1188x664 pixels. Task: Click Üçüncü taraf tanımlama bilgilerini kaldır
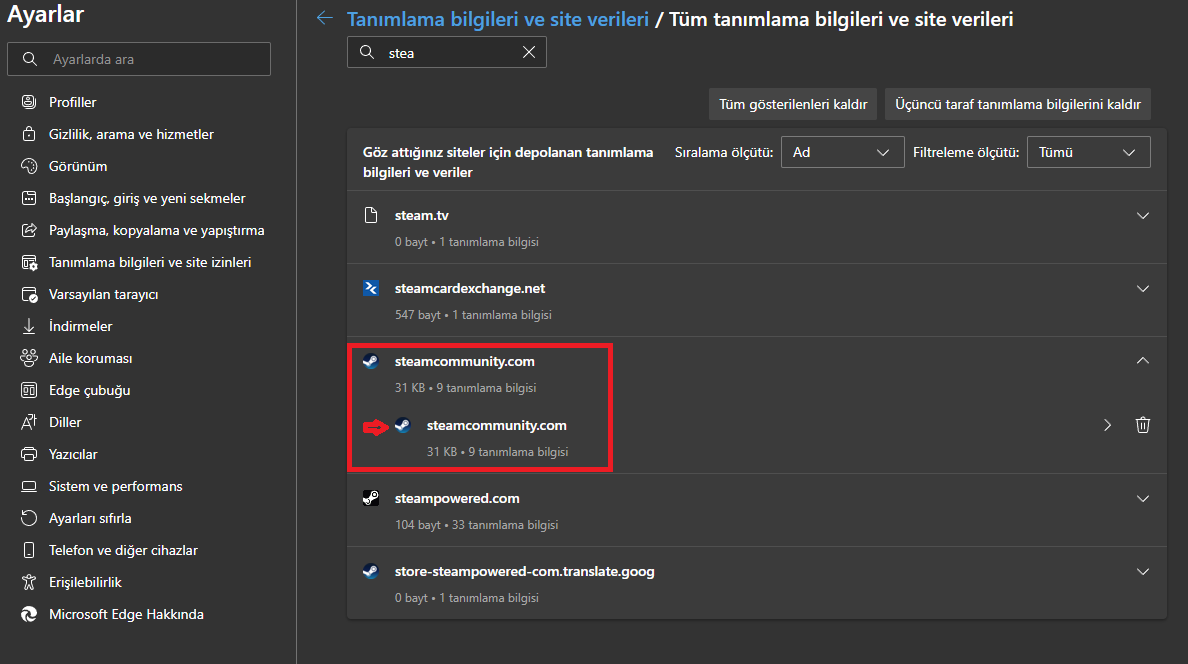tap(1018, 104)
